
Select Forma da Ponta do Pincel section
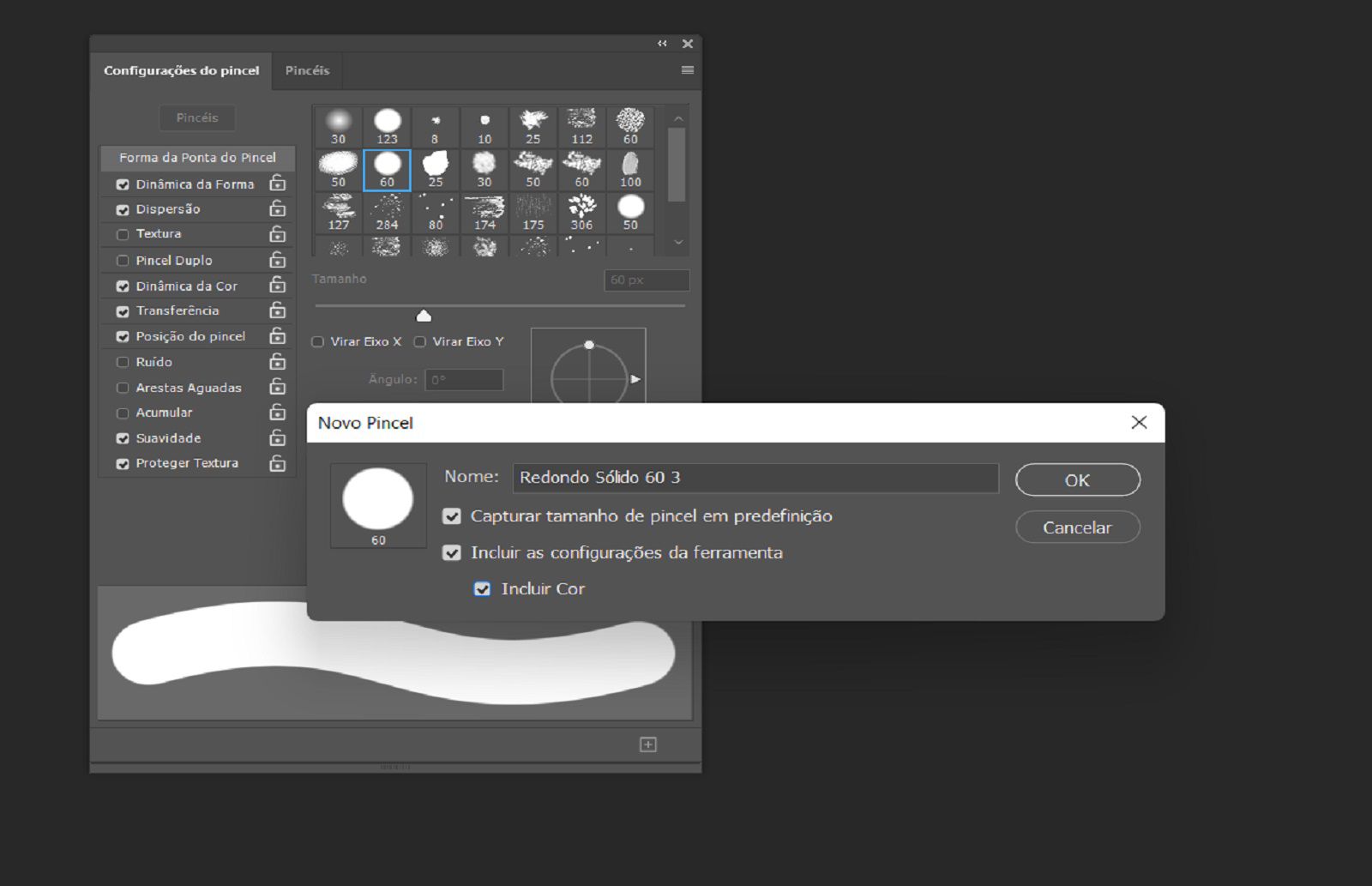(197, 158)
